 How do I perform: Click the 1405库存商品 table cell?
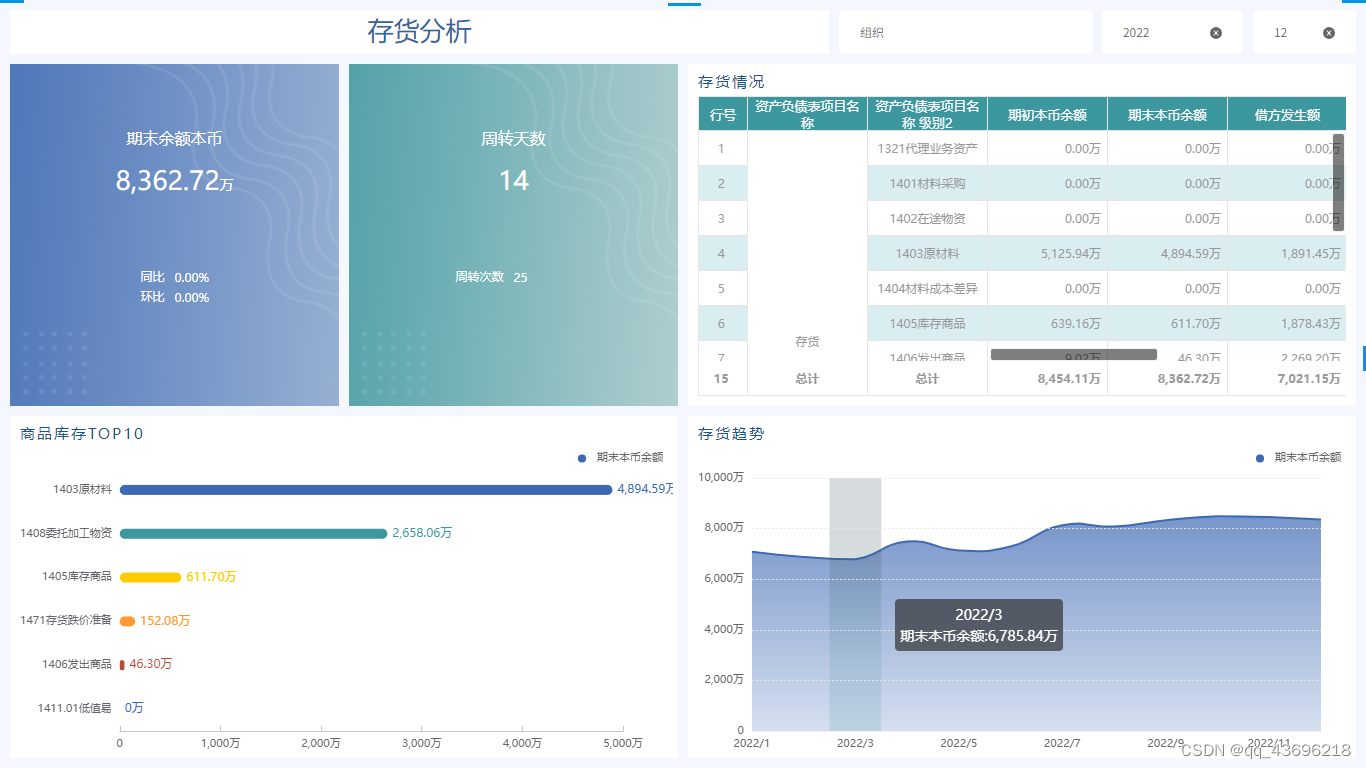(927, 323)
